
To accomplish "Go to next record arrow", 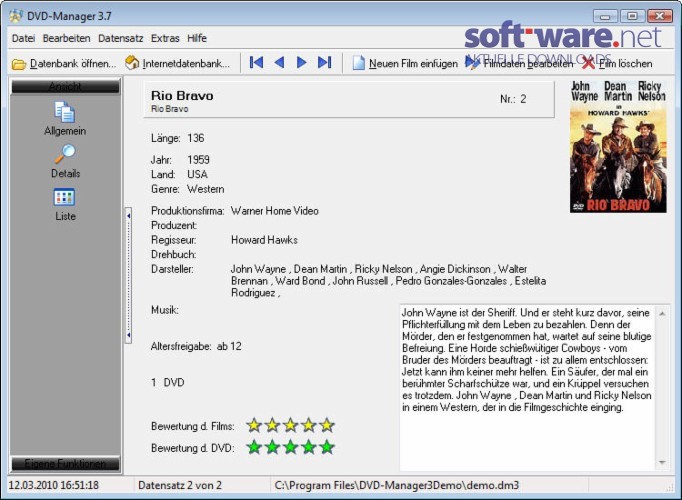I will [301, 63].
